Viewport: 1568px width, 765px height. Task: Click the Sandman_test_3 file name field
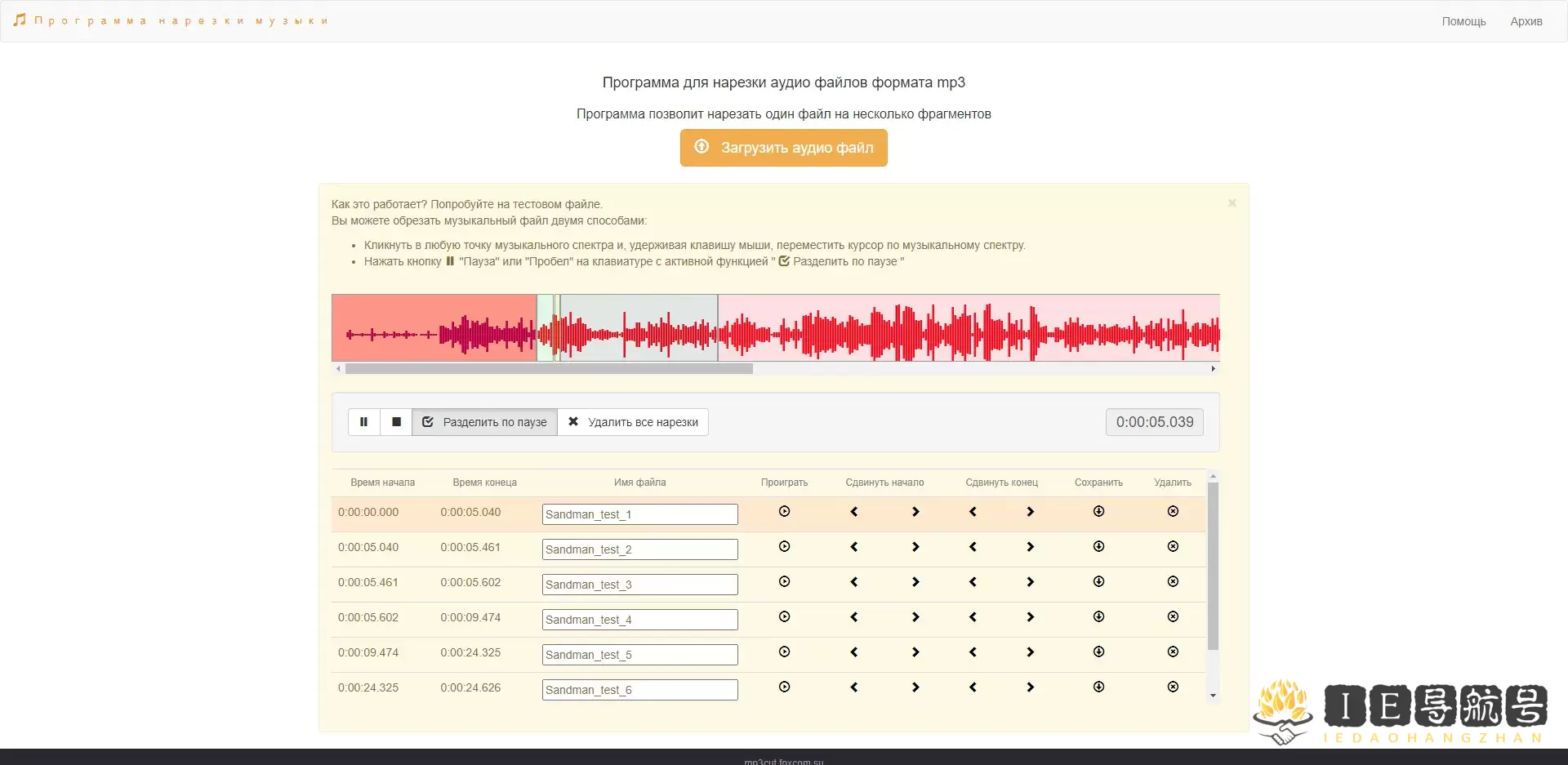tap(639, 585)
